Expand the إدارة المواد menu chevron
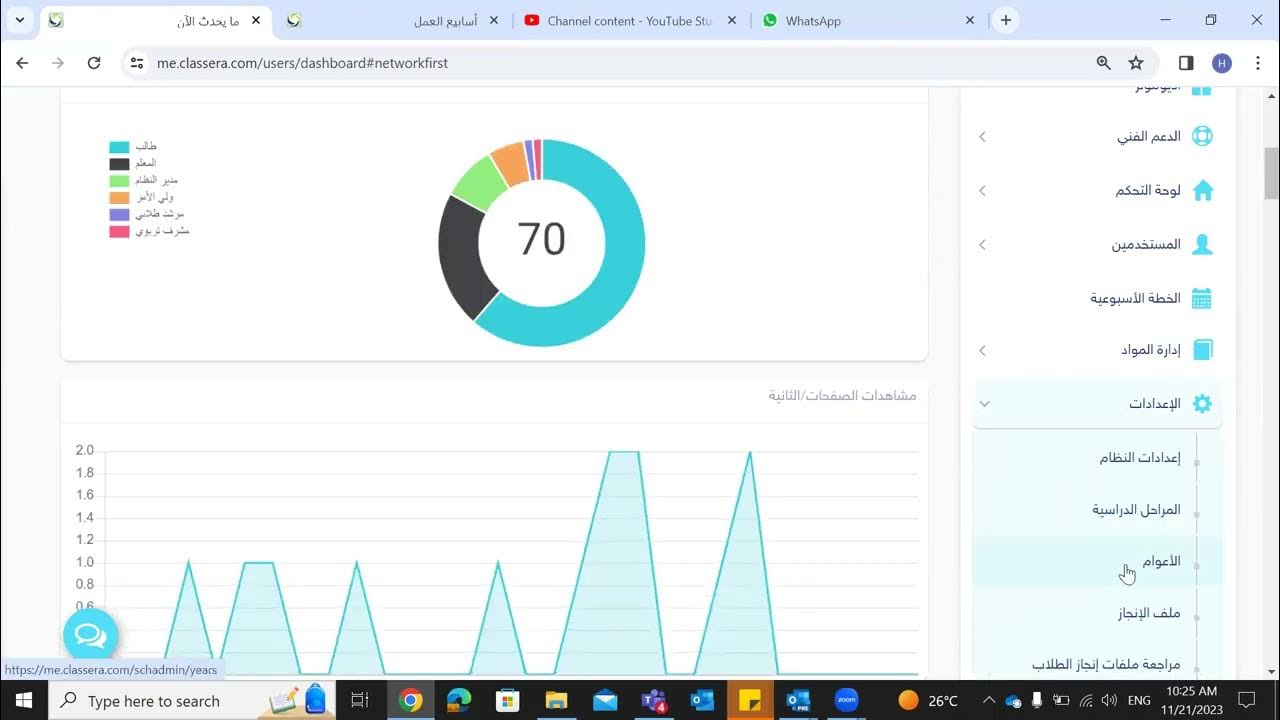This screenshot has height=720, width=1280. click(982, 350)
